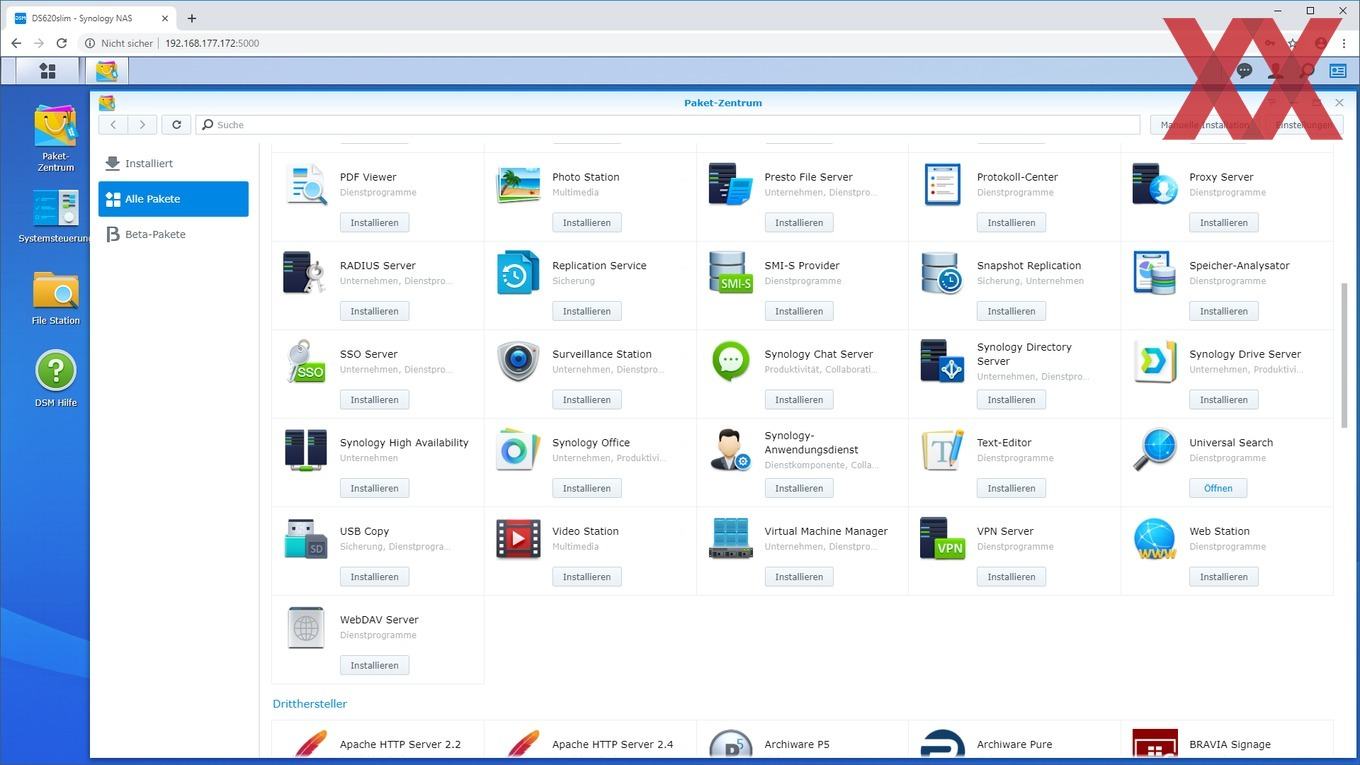Screen dimensions: 1360x765
Task: Click the USB Copy package icon
Action: coord(306,538)
